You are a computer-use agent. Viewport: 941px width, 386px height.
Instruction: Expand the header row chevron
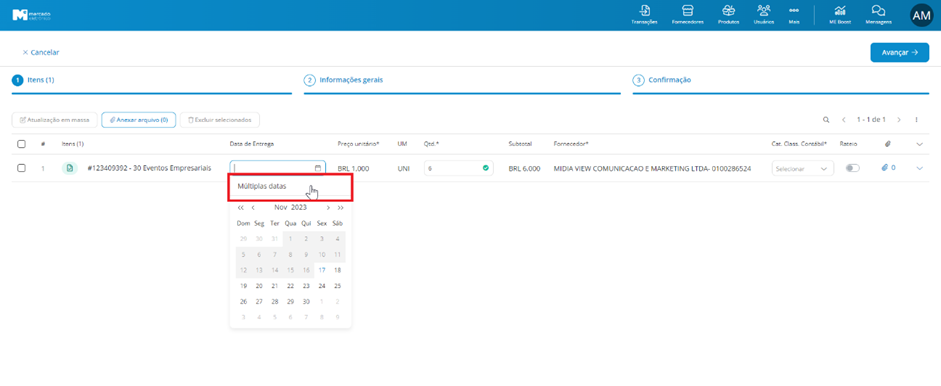(920, 144)
